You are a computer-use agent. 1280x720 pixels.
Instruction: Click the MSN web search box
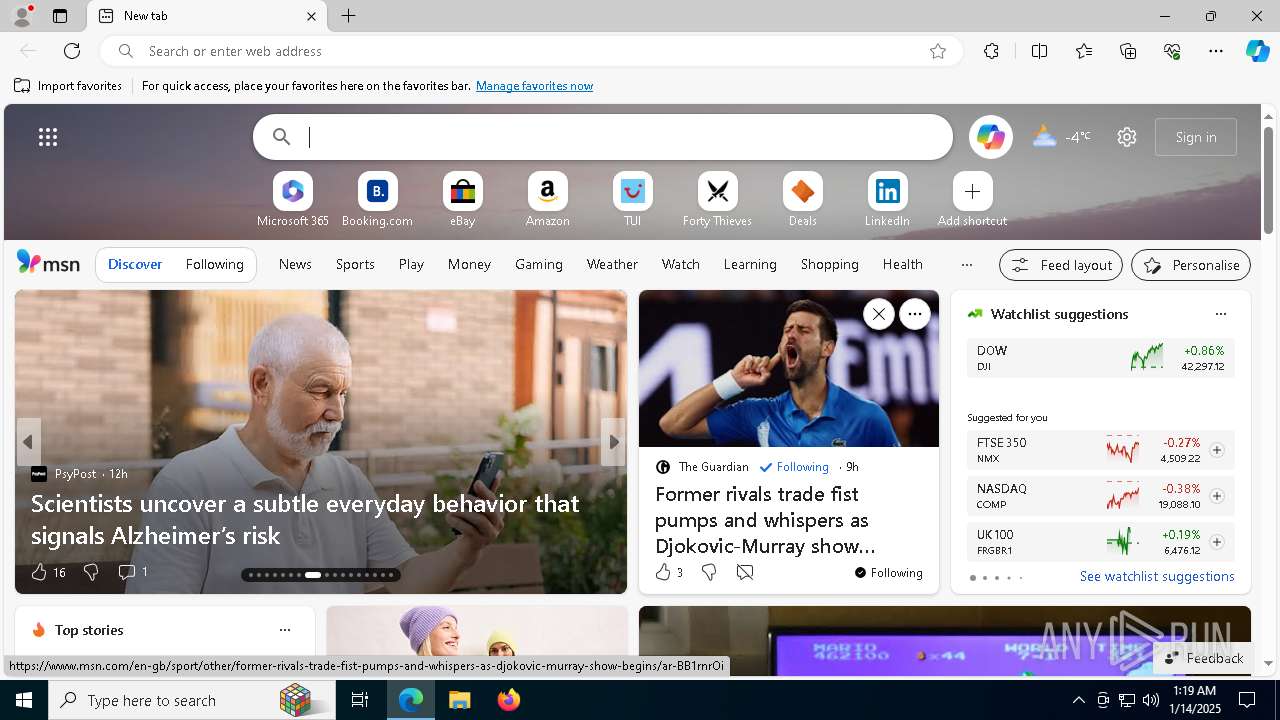[x=603, y=137]
